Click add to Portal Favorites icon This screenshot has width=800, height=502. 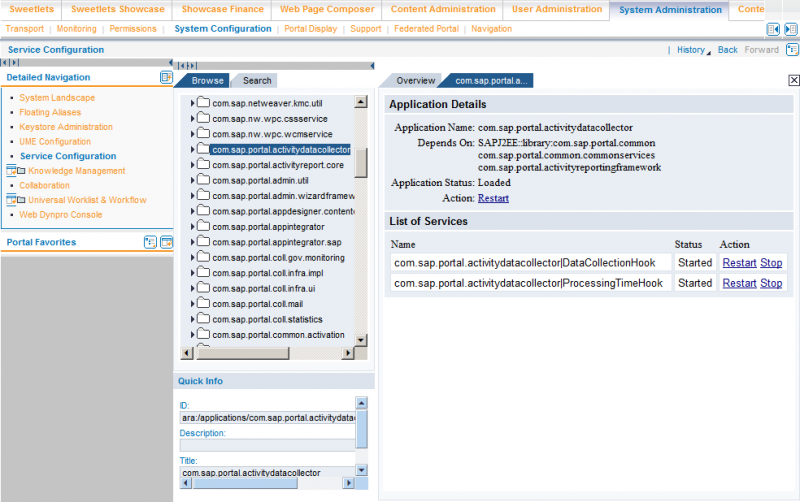coord(166,242)
